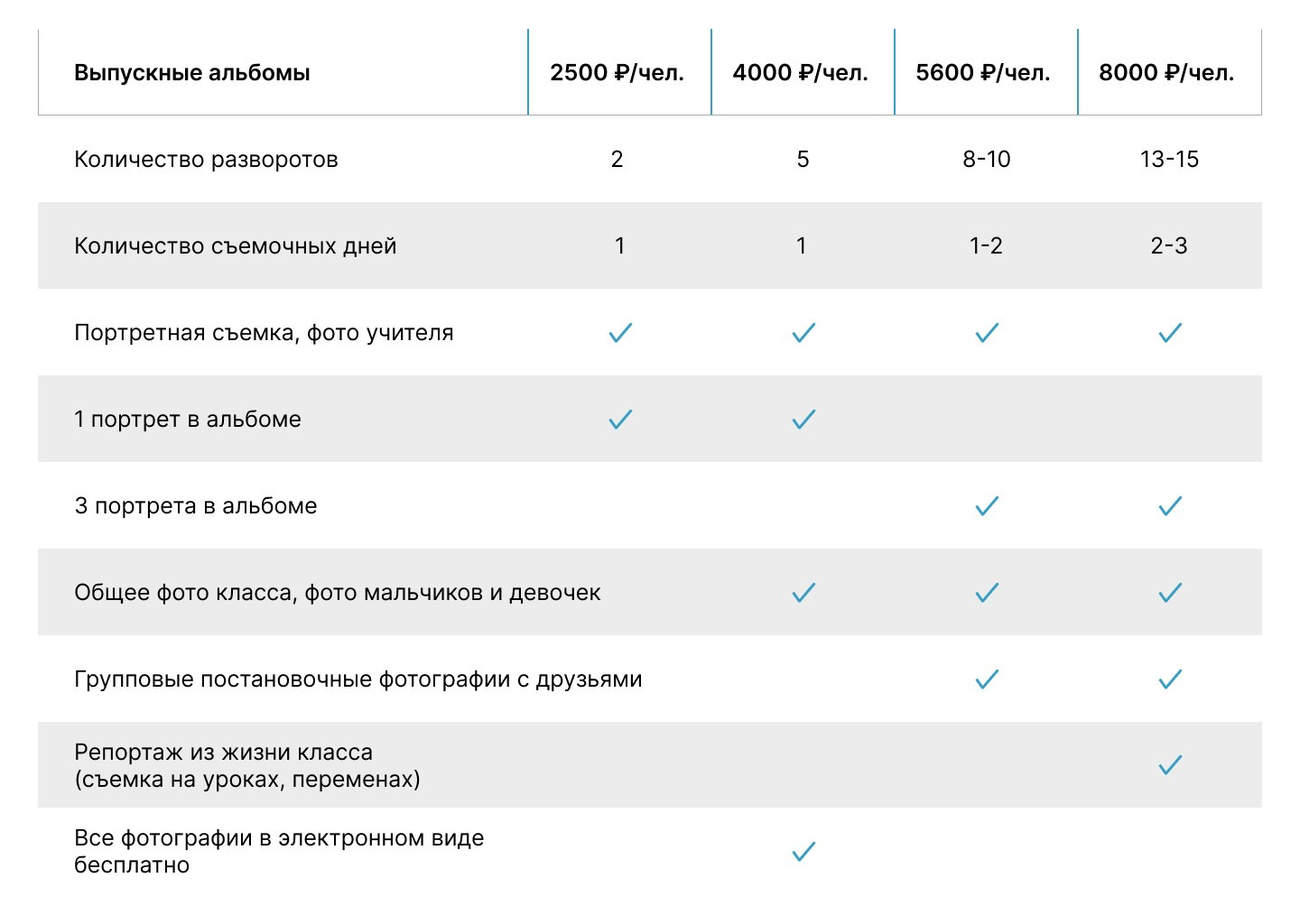Select the 5600 ₽/чел. plan header
Image resolution: width=1300 pixels, height=924 pixels.
983,72
